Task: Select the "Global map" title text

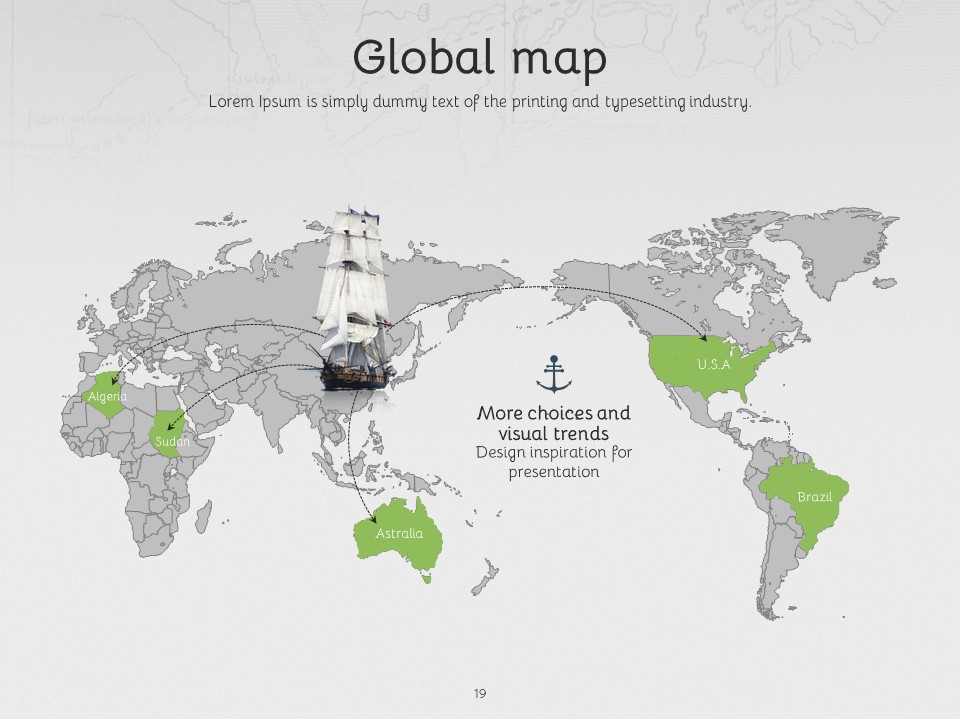Action: tap(479, 57)
